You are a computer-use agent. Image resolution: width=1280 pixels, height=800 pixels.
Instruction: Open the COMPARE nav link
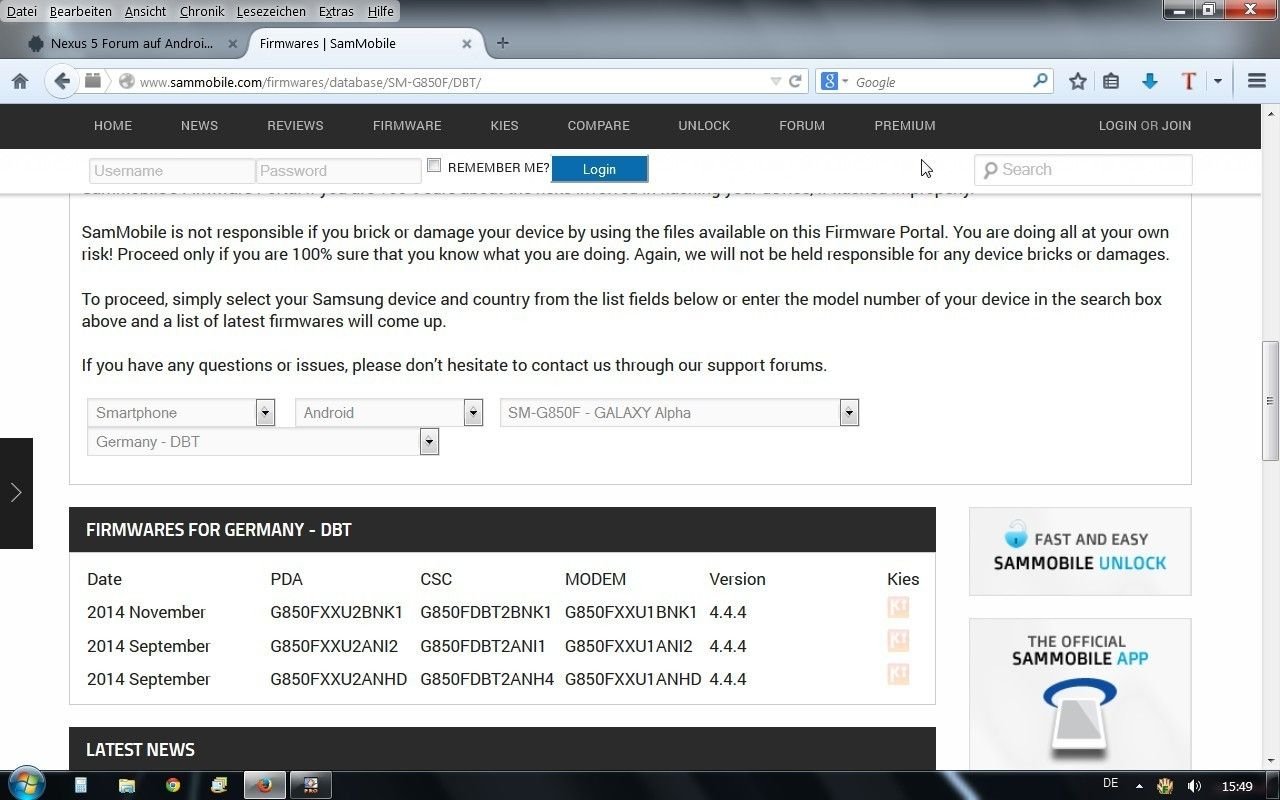[598, 125]
